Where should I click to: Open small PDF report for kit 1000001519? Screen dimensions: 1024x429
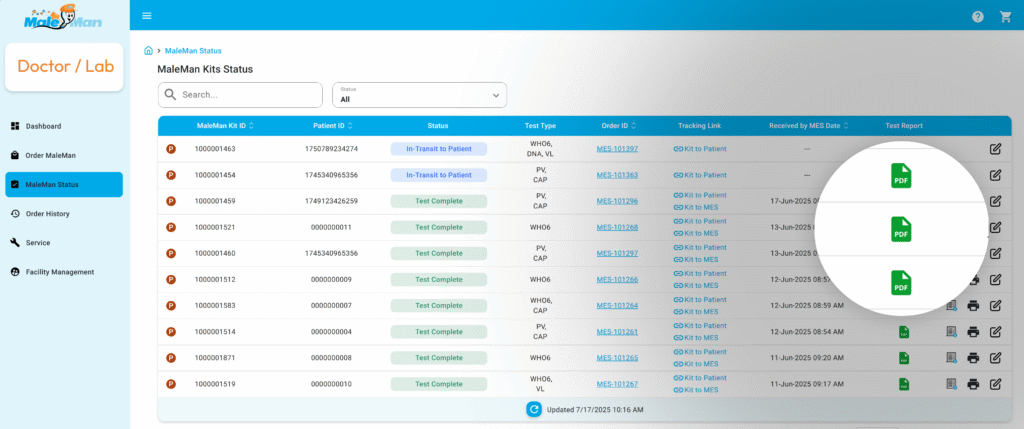[904, 384]
